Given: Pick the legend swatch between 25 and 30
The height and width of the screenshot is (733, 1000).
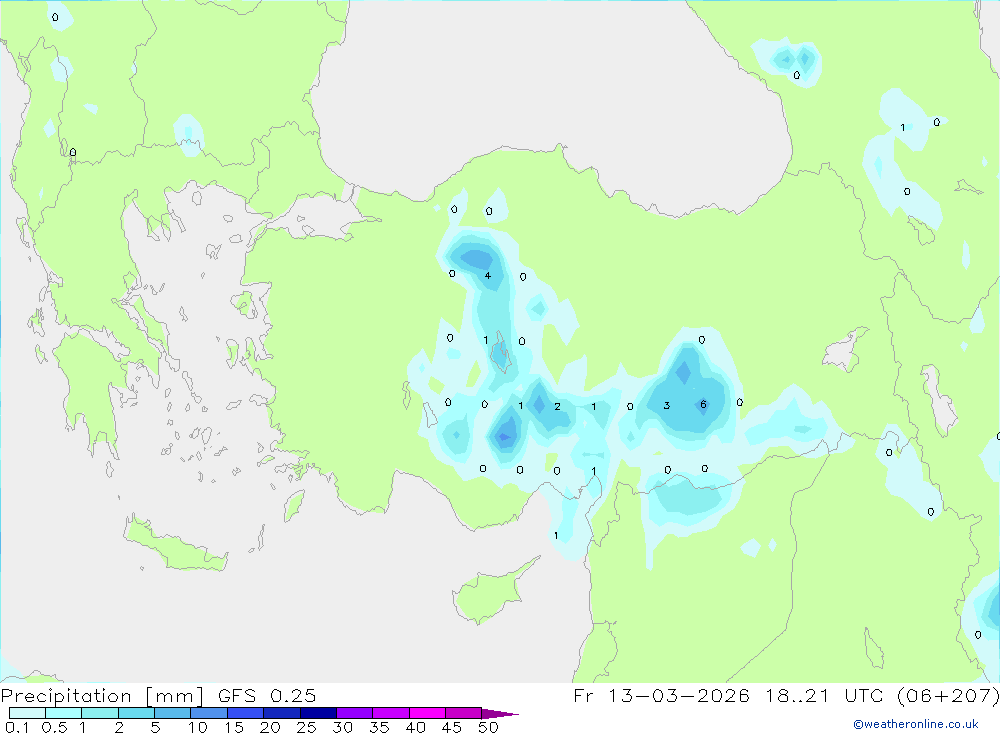Looking at the screenshot, I should pos(318,713).
